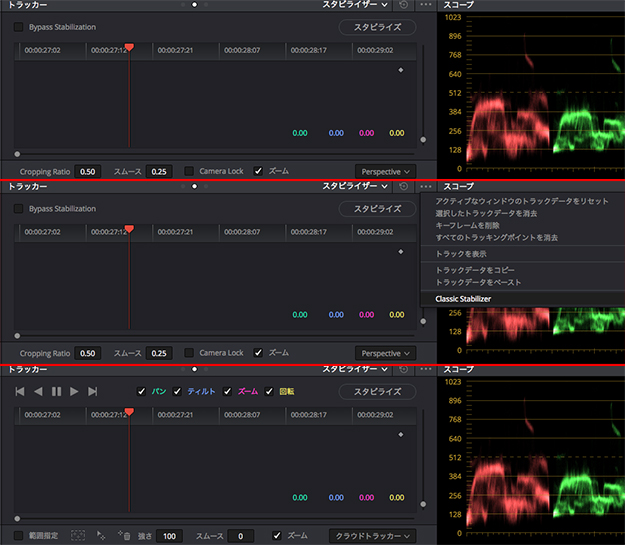This screenshot has height=545, width=625.
Task: Click the pause tracking button
Action: pos(56,391)
